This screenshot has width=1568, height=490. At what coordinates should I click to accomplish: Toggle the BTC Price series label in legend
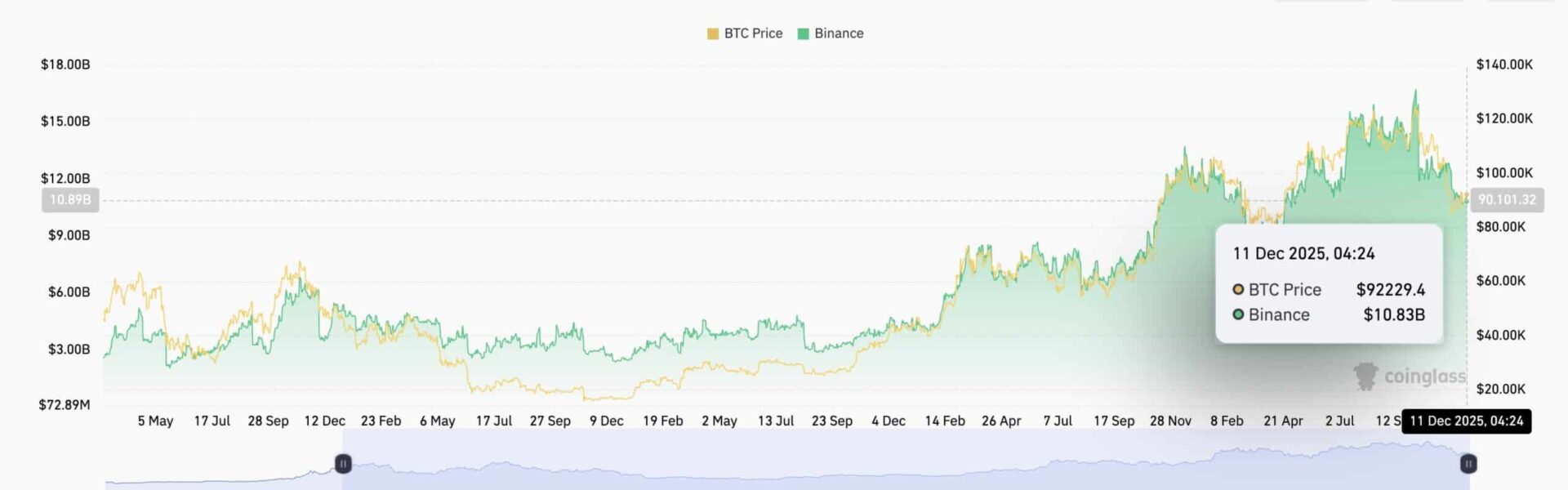[753, 33]
